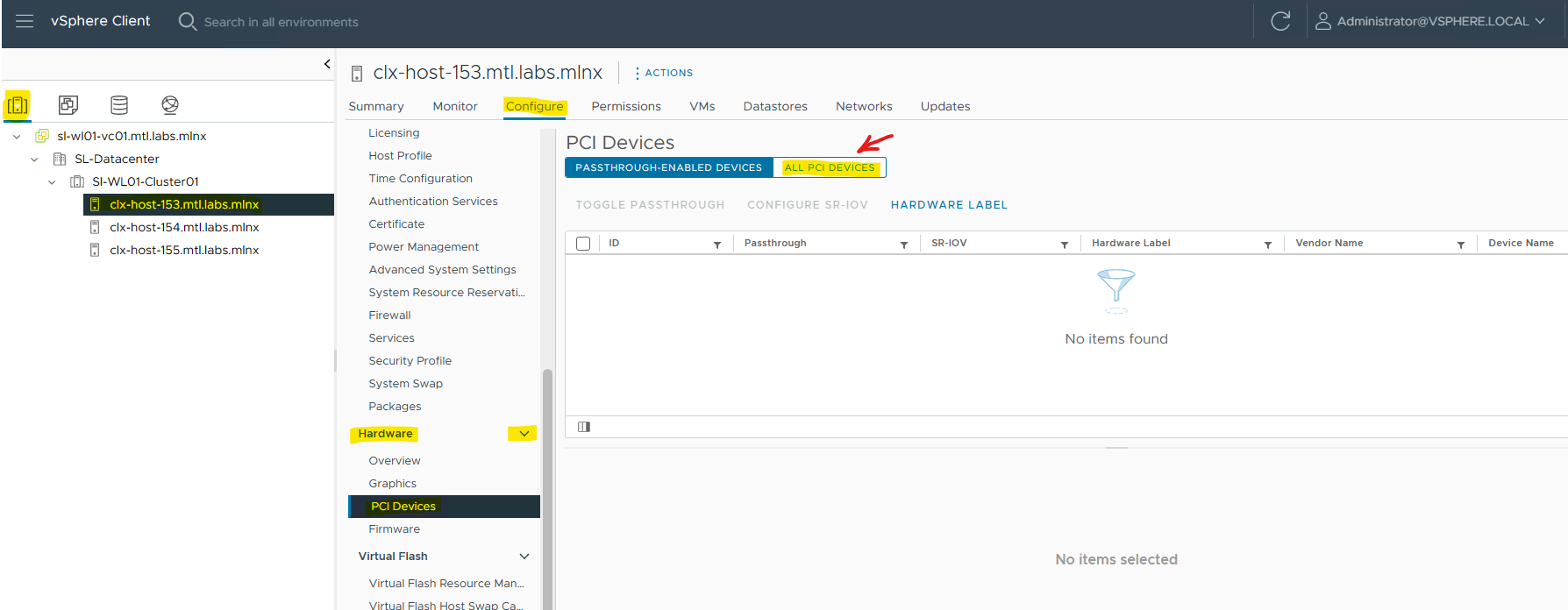The height and width of the screenshot is (610, 1568).
Task: Collapse the sl-wl01-vc01 tree node
Action: pyautogui.click(x=17, y=136)
